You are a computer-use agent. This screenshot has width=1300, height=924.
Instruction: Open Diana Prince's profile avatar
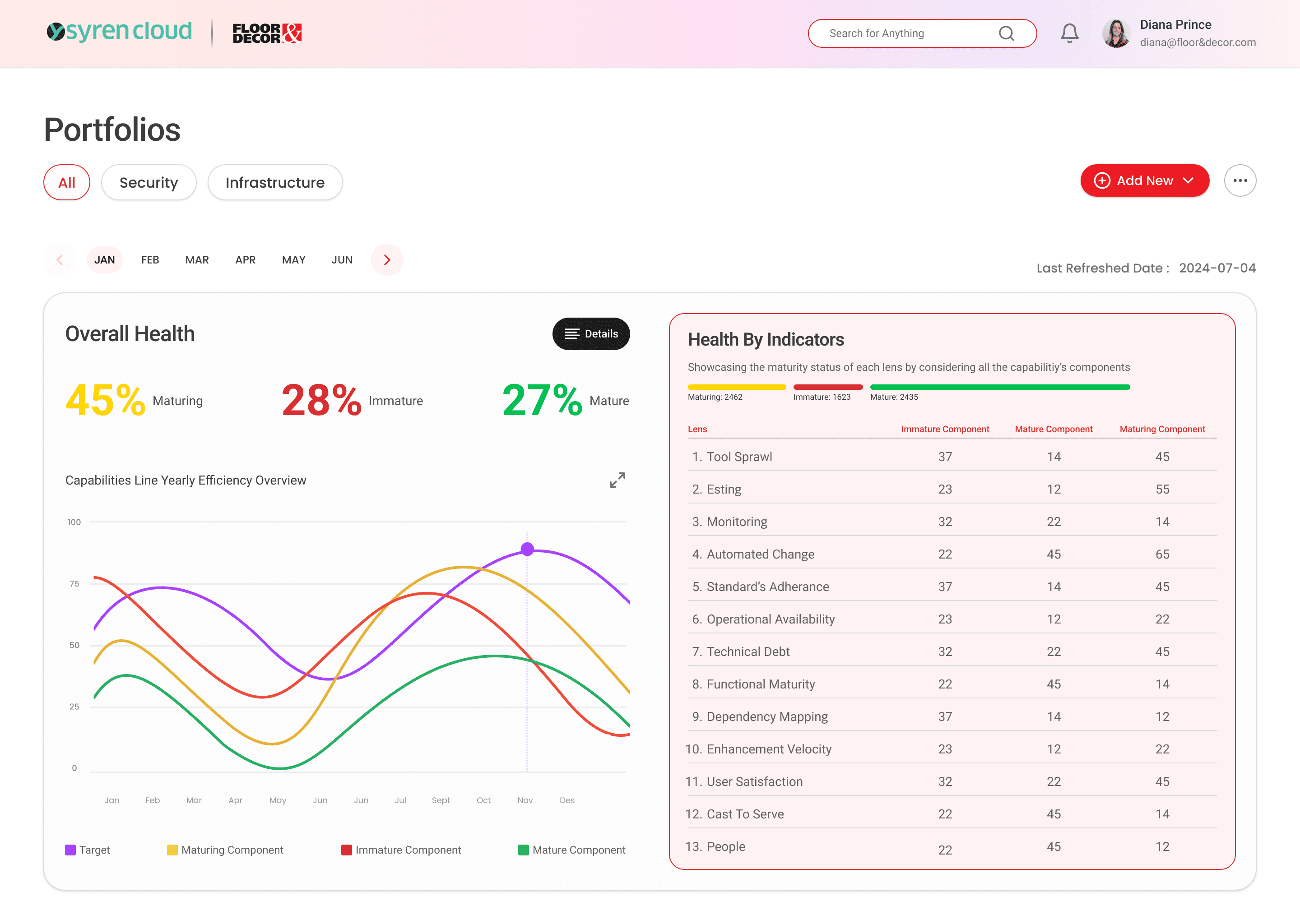1116,33
